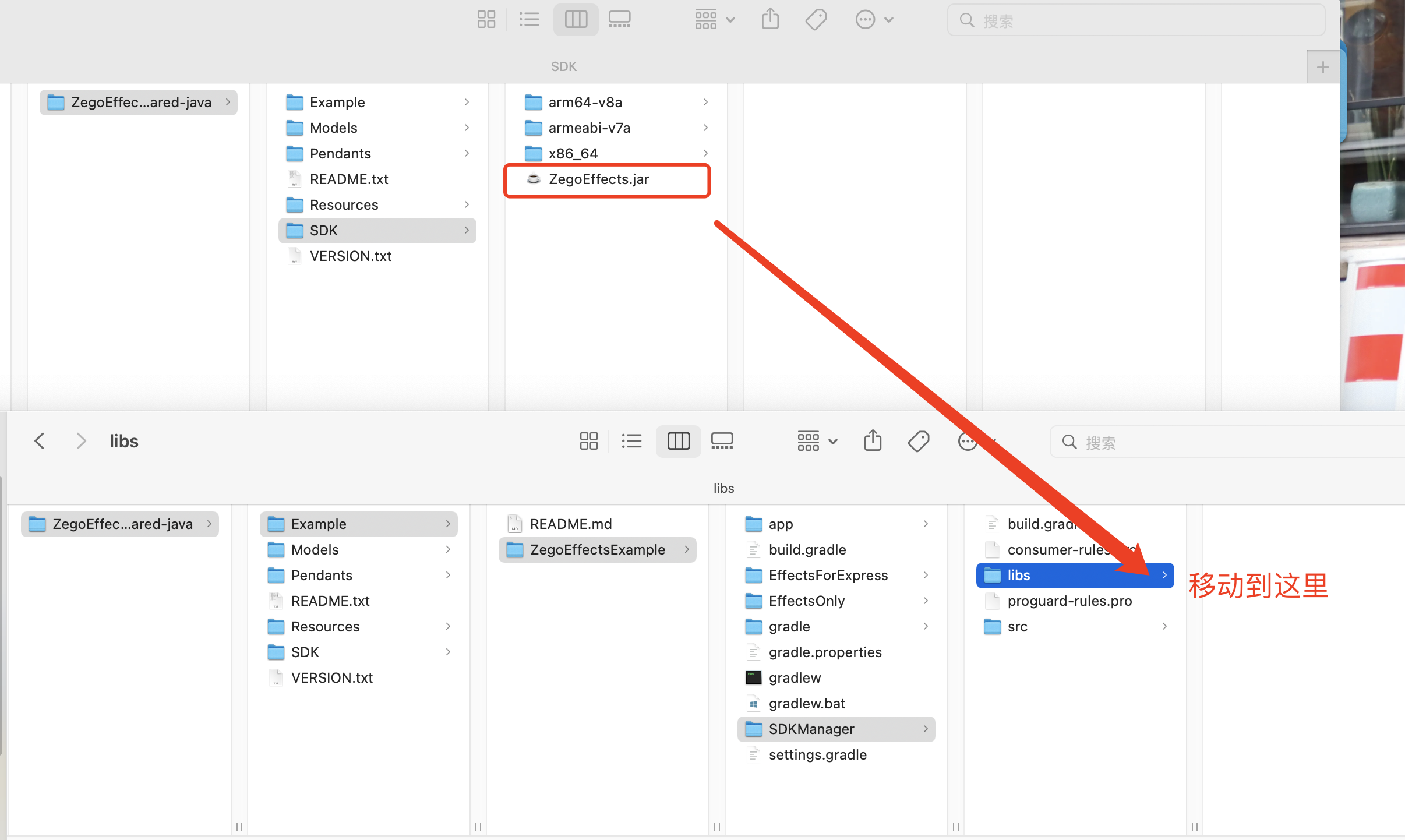This screenshot has width=1405, height=840.
Task: Select settings.gradle file
Action: (x=836, y=755)
